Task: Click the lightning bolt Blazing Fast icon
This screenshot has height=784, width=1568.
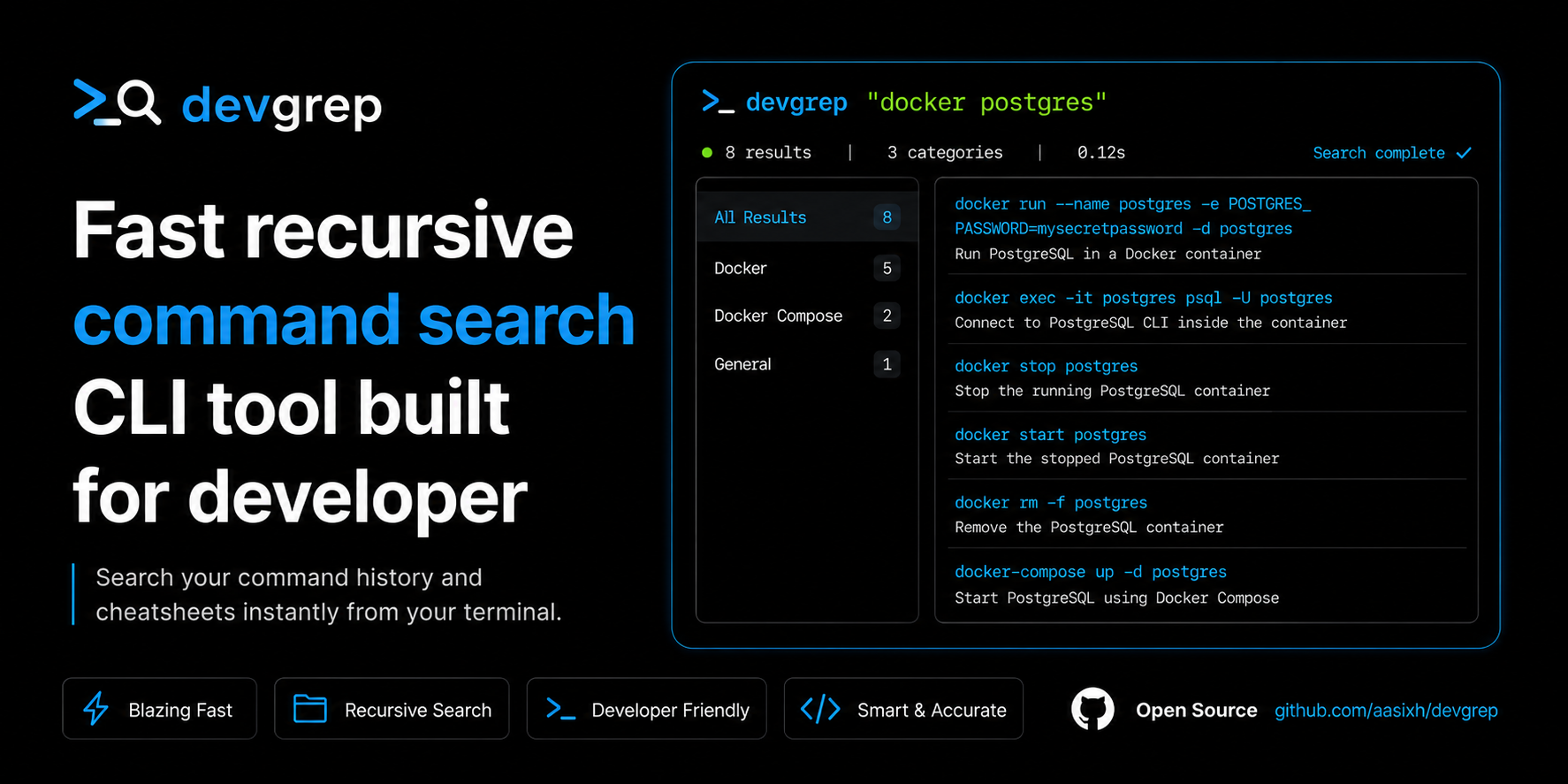Action: click(x=95, y=709)
